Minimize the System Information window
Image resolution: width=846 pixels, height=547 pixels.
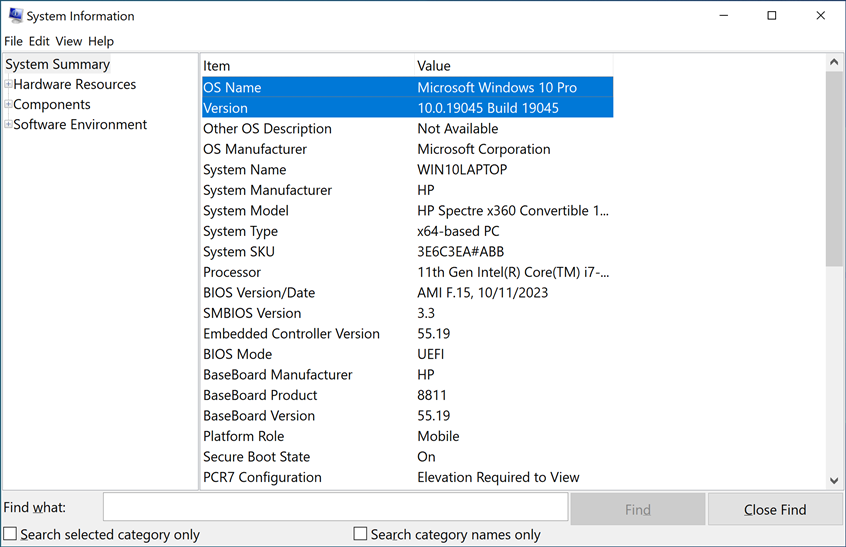pos(724,16)
